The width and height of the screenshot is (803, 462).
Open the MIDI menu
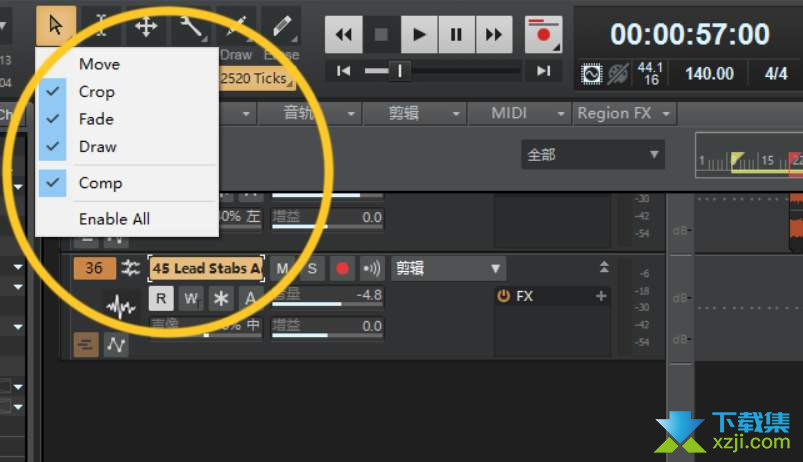(x=520, y=113)
